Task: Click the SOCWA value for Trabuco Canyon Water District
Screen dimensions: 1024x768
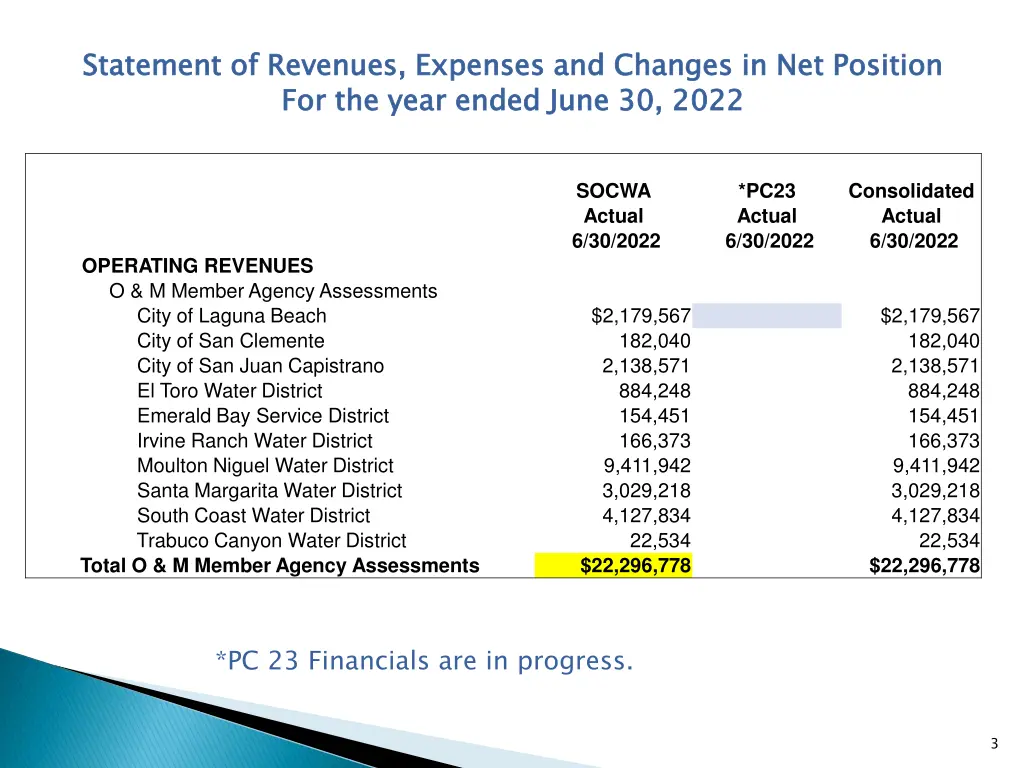Action: [x=660, y=541]
